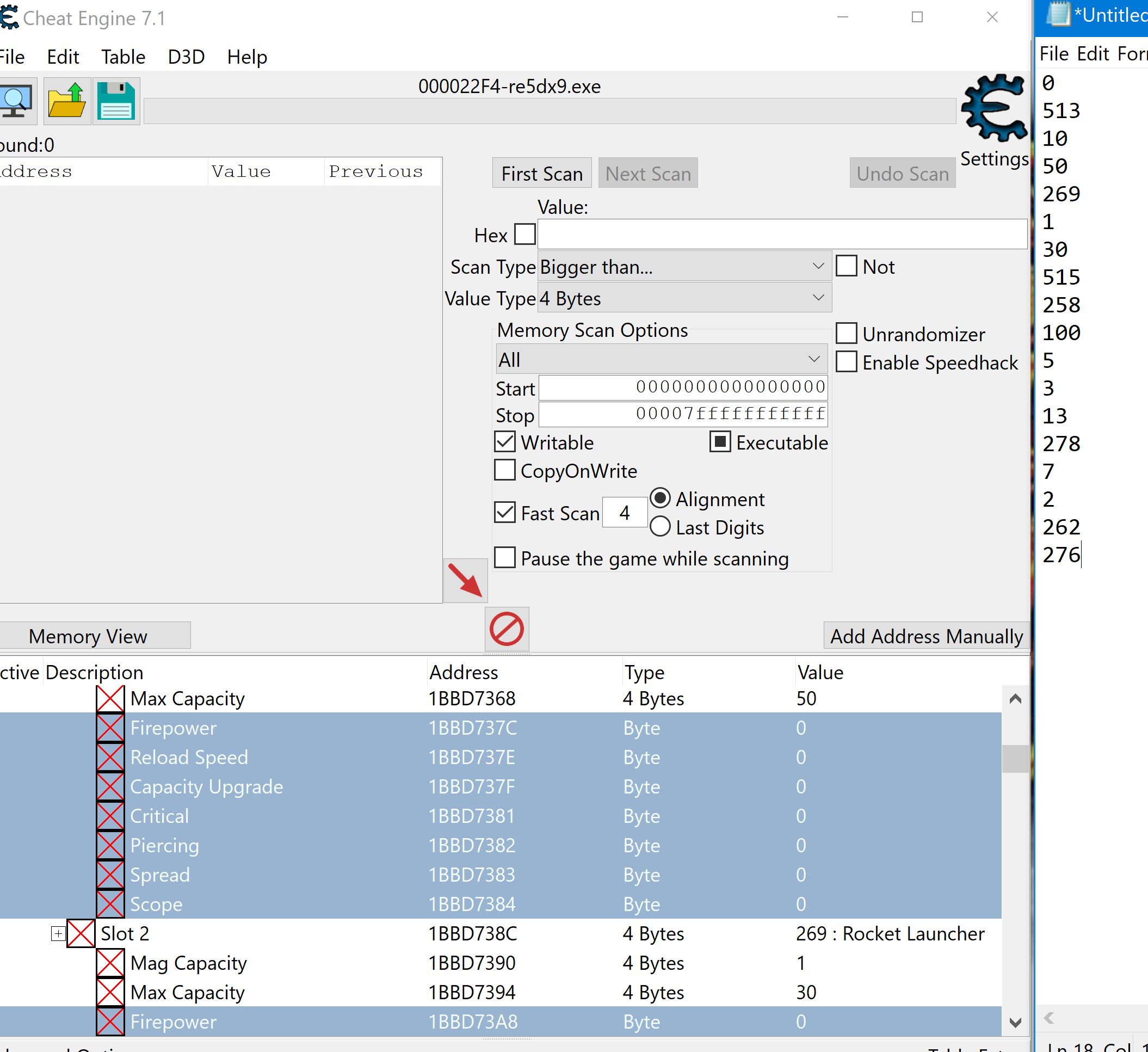Click the First Scan button
Image resolution: width=1148 pixels, height=1052 pixels.
click(541, 174)
